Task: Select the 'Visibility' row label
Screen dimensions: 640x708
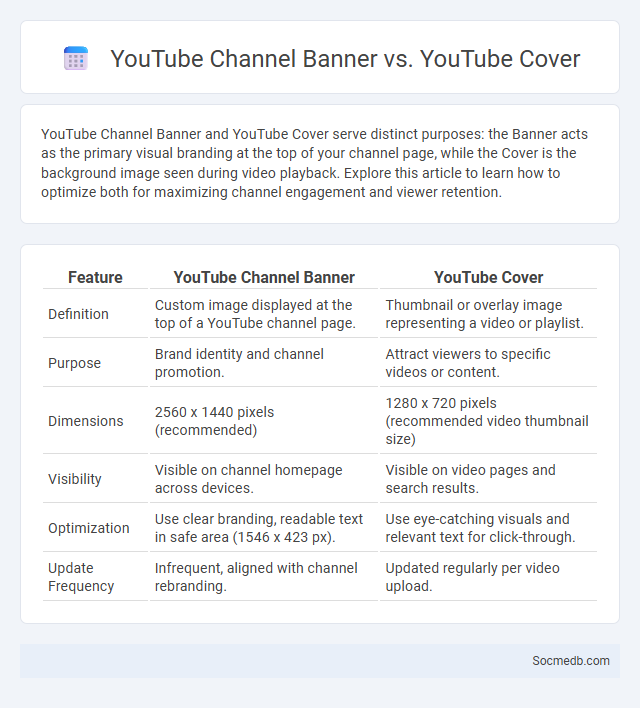Action: tap(75, 479)
